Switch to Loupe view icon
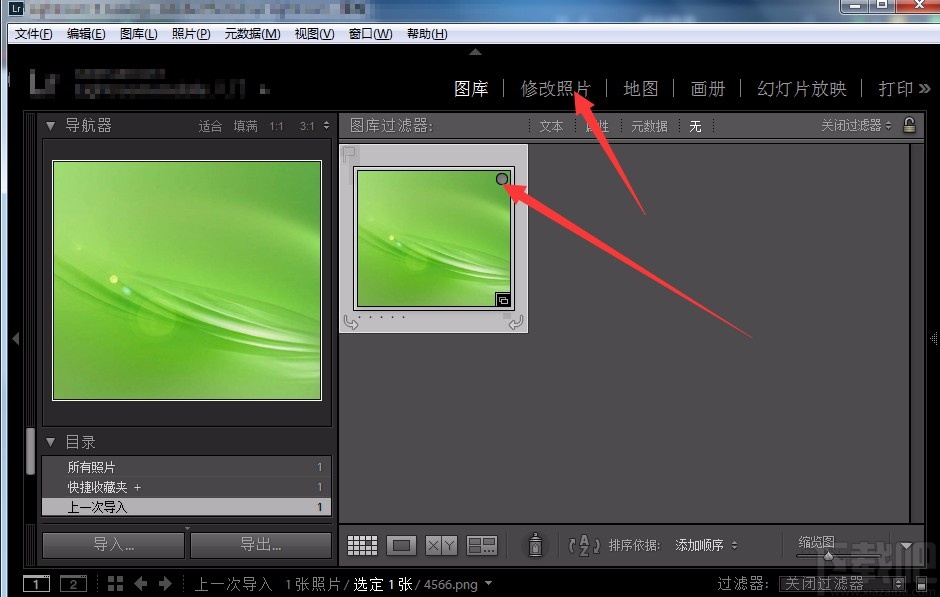This screenshot has height=597, width=940. coord(401,545)
